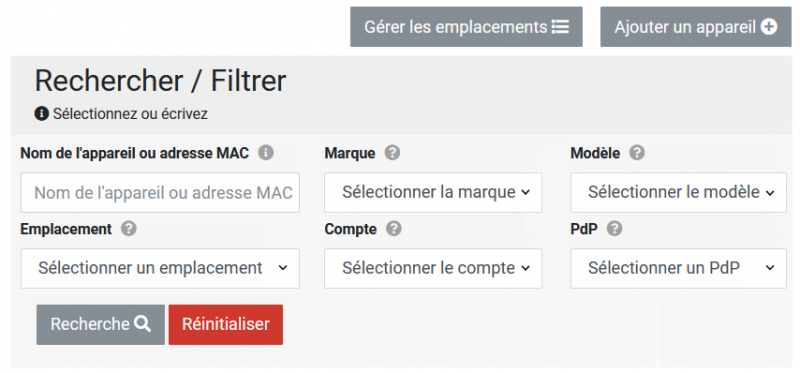
Task: Click the Recherche button text
Action: coord(90,324)
